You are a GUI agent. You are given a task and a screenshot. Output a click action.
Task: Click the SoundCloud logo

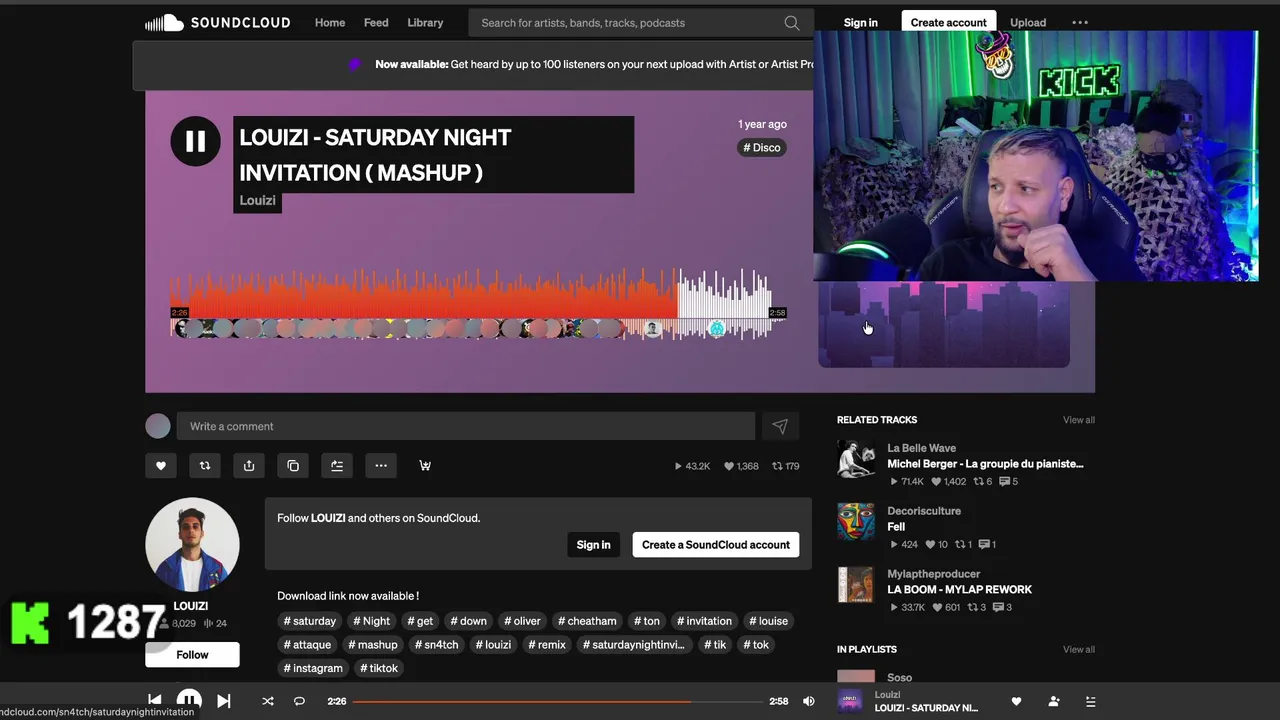tap(217, 22)
